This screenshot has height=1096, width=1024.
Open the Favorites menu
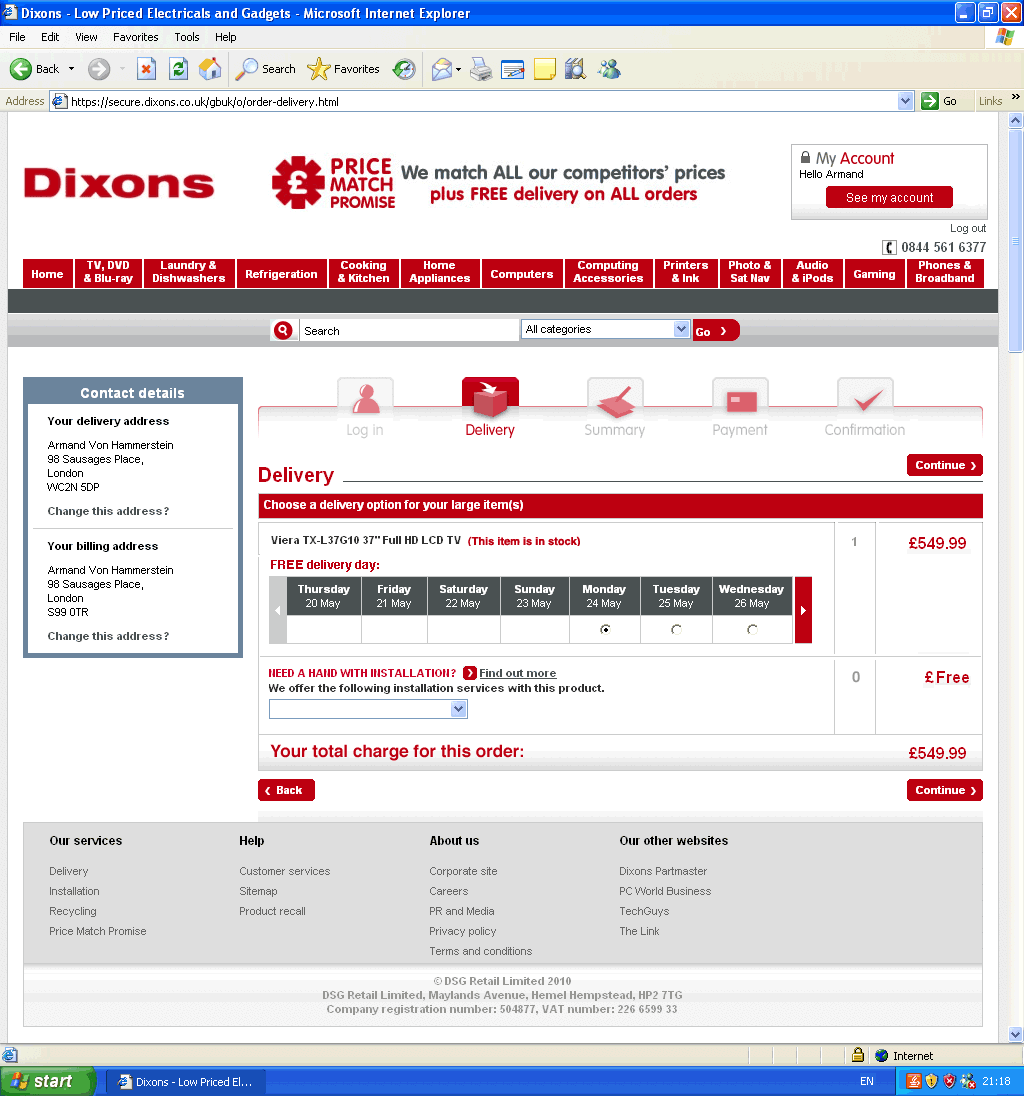click(136, 37)
